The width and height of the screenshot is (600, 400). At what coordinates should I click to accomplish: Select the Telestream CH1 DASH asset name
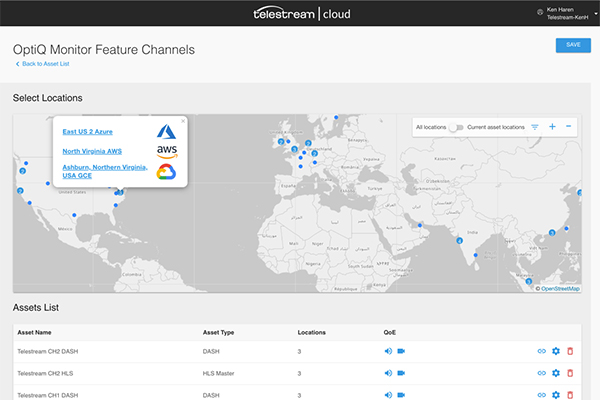[47, 395]
